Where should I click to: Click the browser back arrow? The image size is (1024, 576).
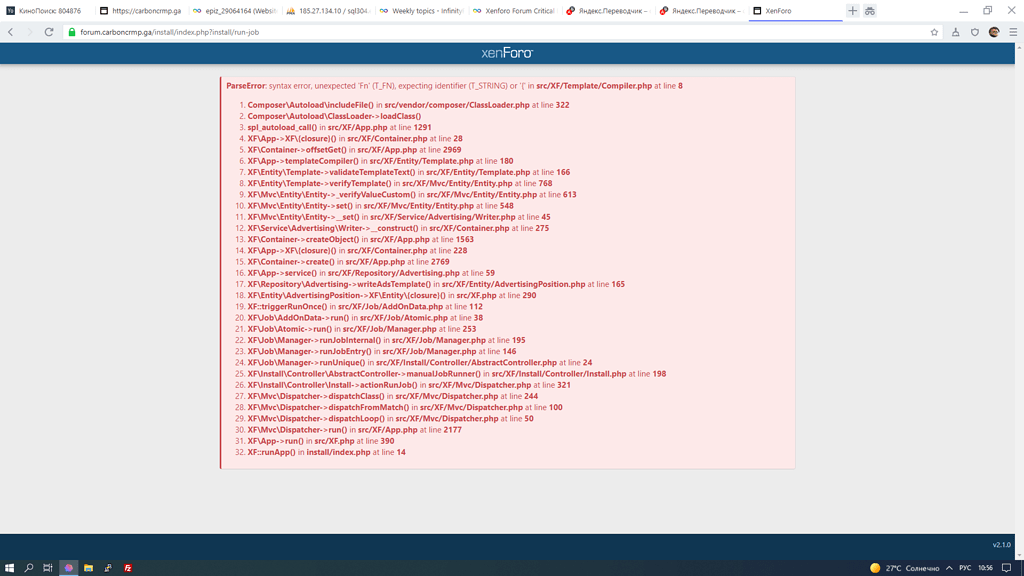tap(11, 32)
